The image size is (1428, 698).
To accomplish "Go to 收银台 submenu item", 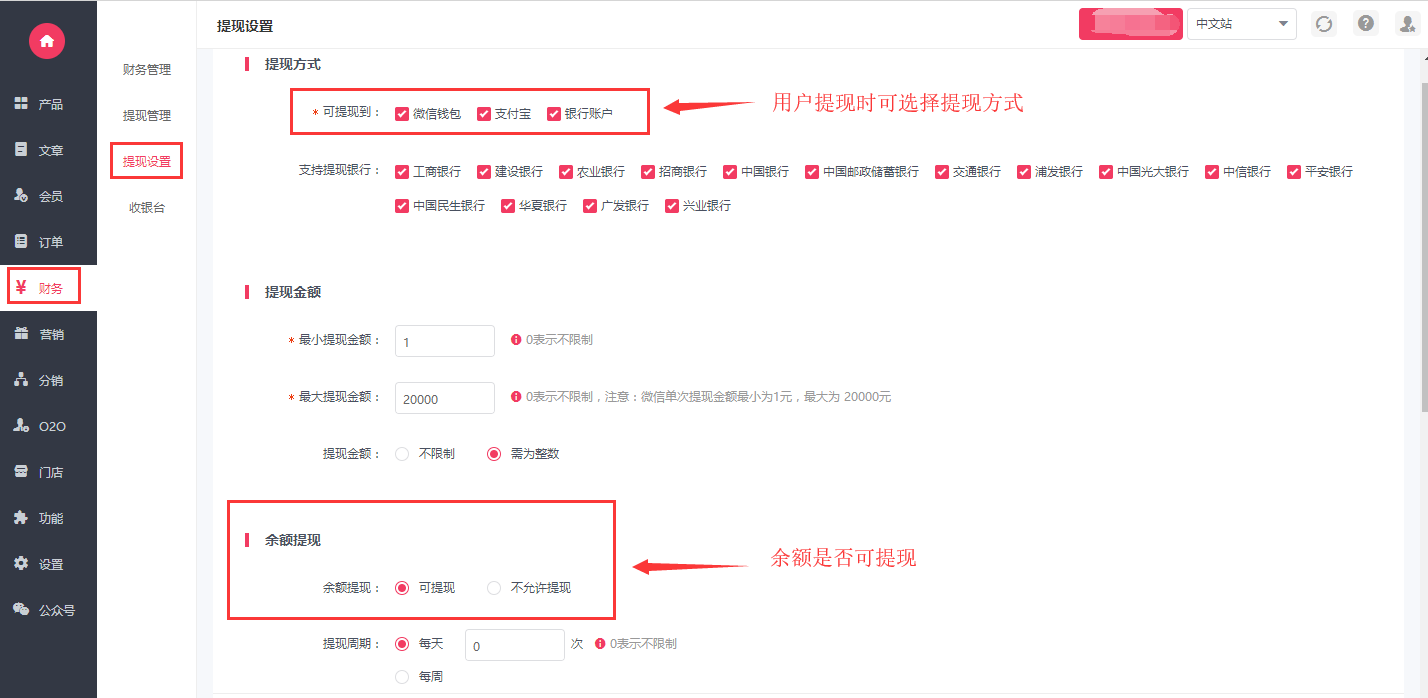I will (147, 208).
